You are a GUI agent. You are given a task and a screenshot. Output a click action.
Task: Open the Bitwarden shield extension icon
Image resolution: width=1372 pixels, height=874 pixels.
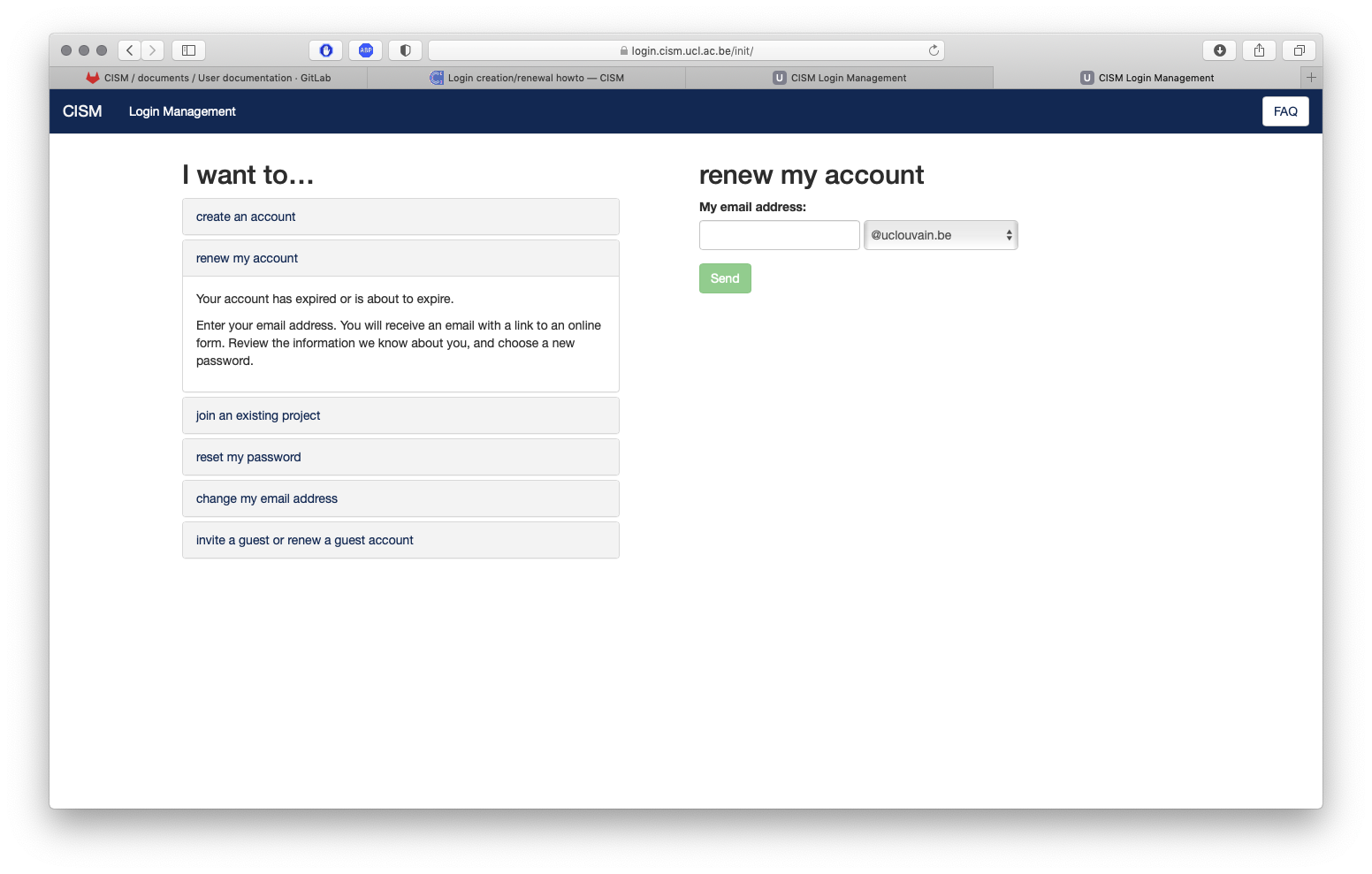pos(325,50)
